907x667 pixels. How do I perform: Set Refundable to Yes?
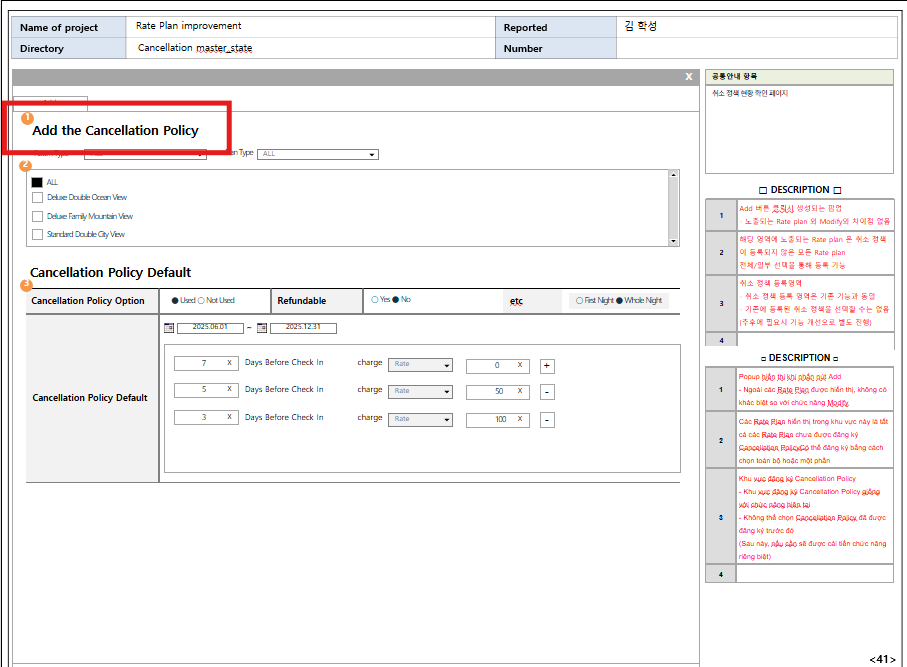(x=375, y=299)
